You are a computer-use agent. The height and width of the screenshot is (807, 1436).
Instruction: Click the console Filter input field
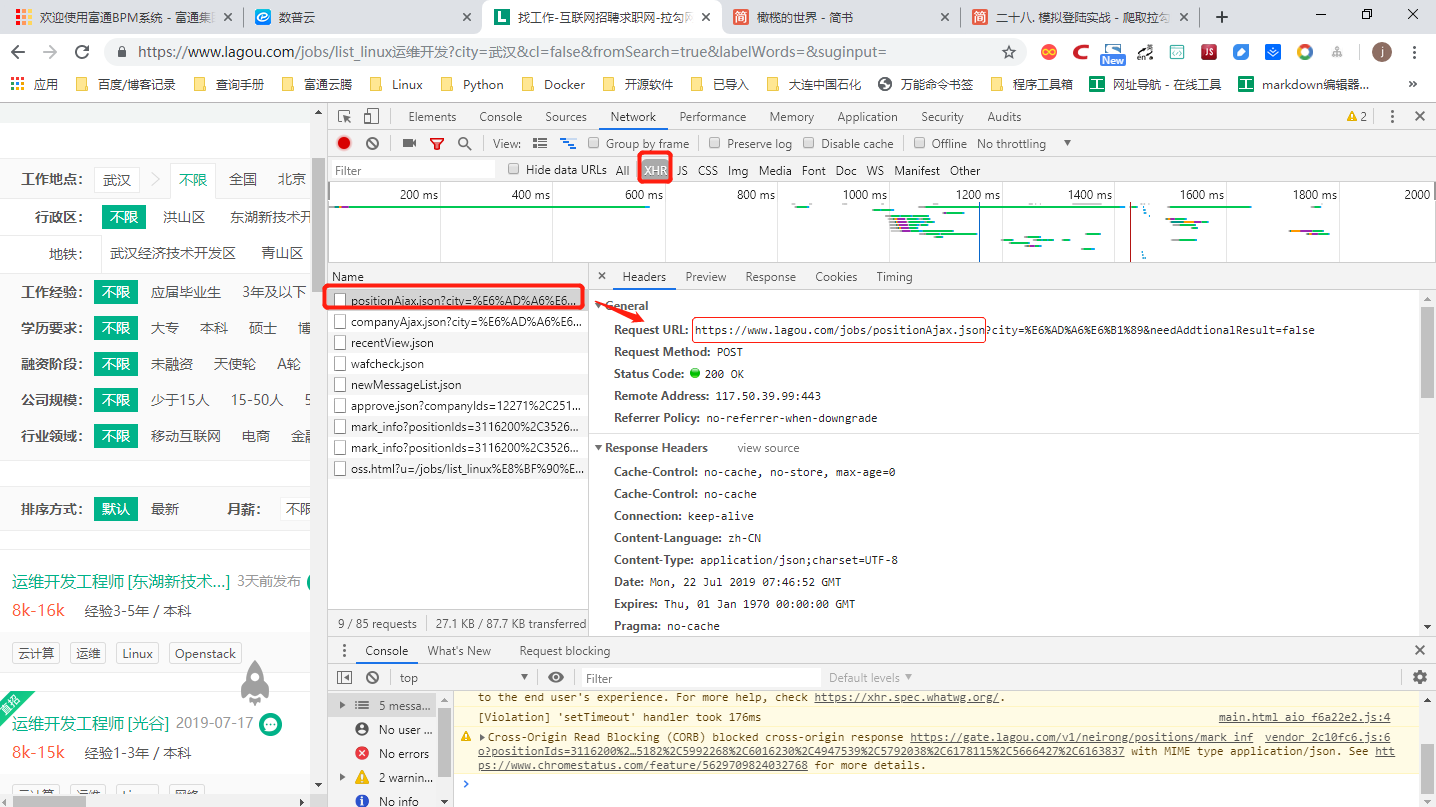tap(699, 678)
